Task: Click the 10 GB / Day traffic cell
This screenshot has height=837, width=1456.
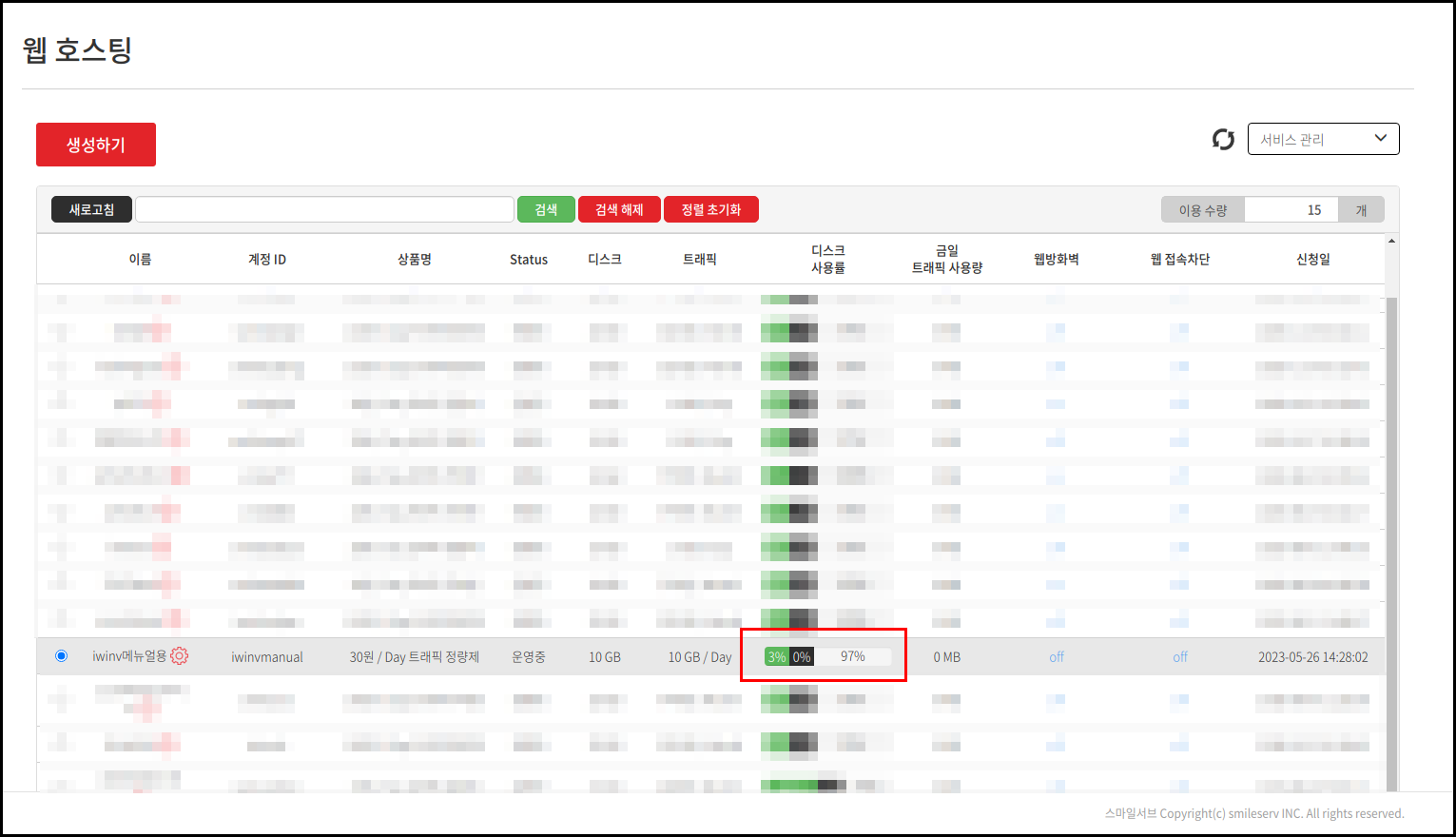Action: (x=700, y=657)
